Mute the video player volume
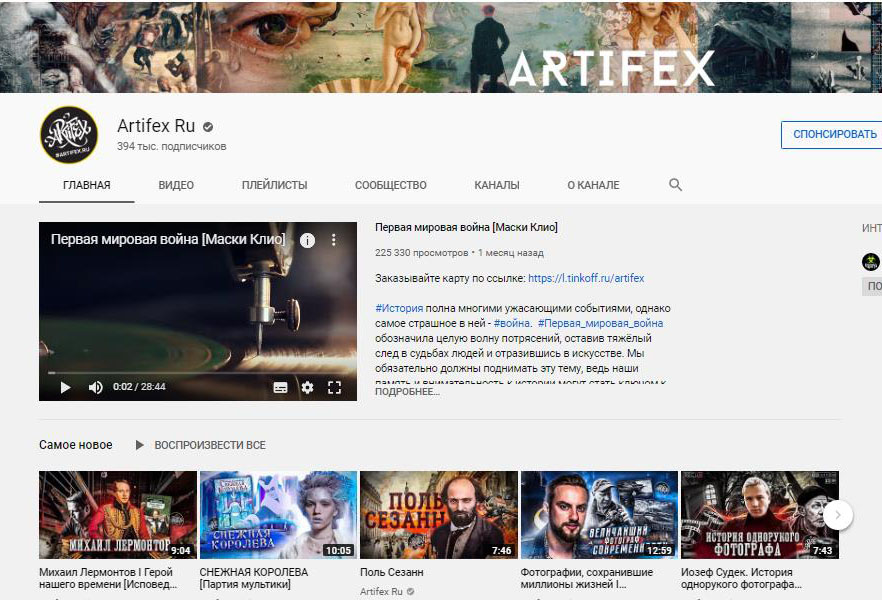Screen dimensions: 882x600 tap(96, 387)
